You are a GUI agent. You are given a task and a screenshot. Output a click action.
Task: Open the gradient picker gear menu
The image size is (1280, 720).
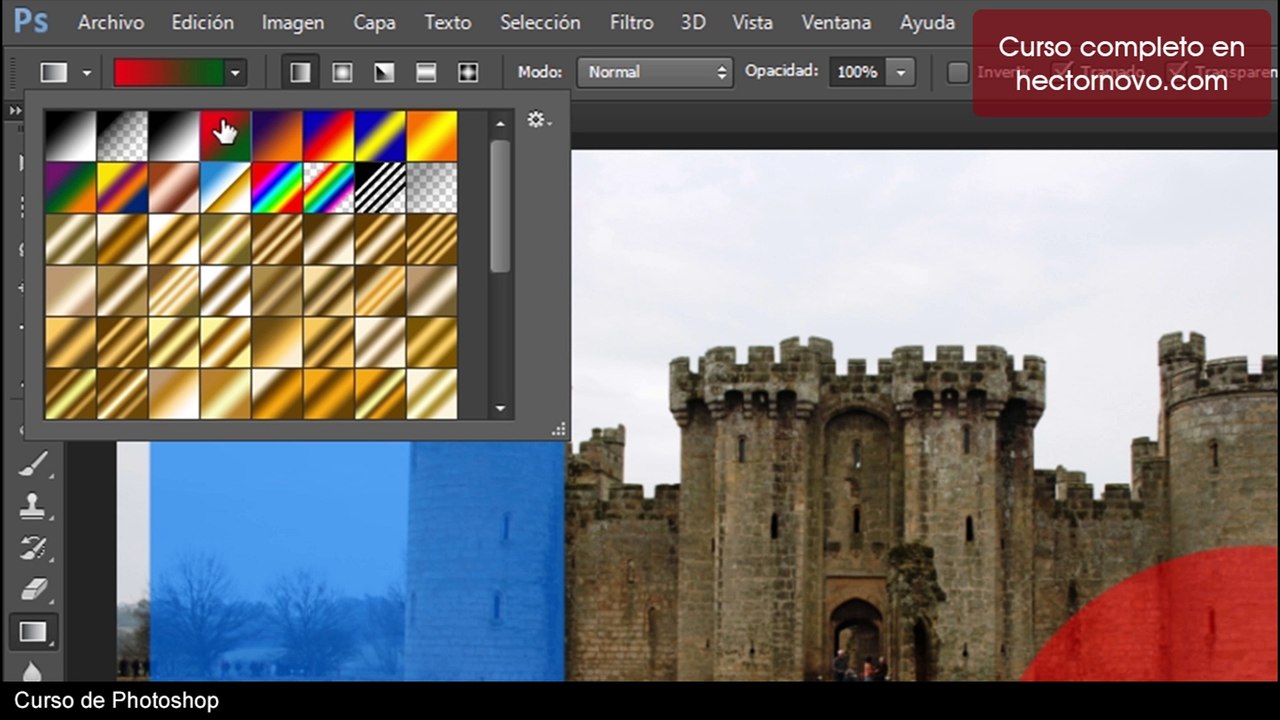(540, 120)
